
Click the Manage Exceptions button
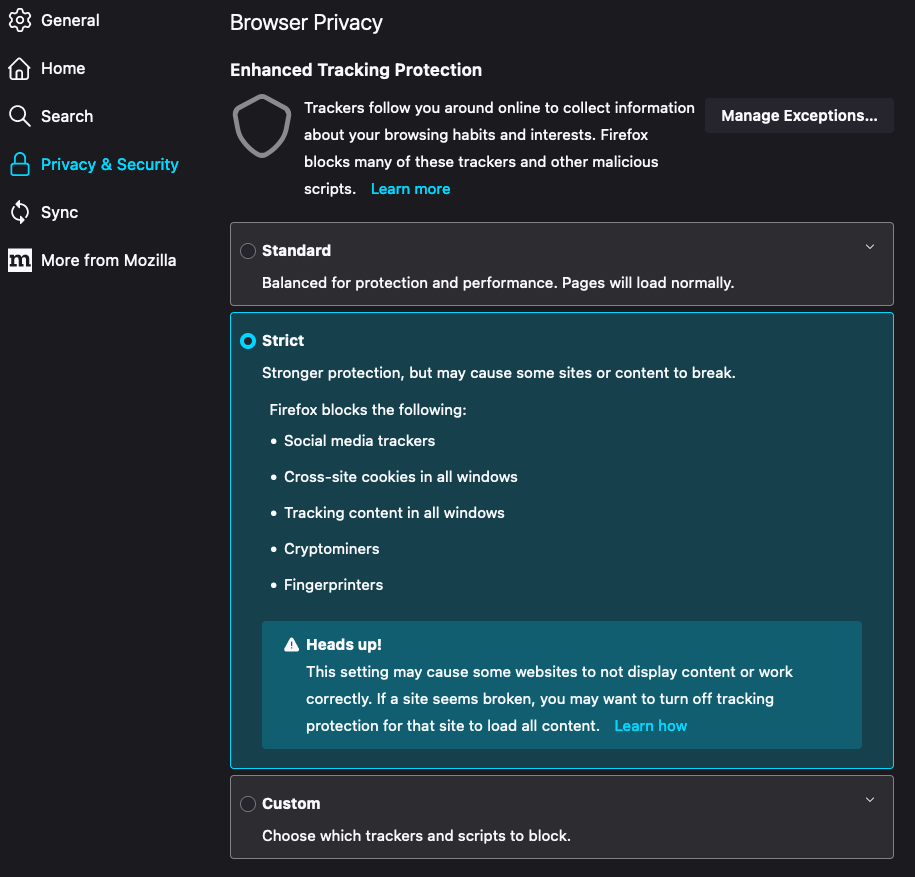[x=799, y=116]
